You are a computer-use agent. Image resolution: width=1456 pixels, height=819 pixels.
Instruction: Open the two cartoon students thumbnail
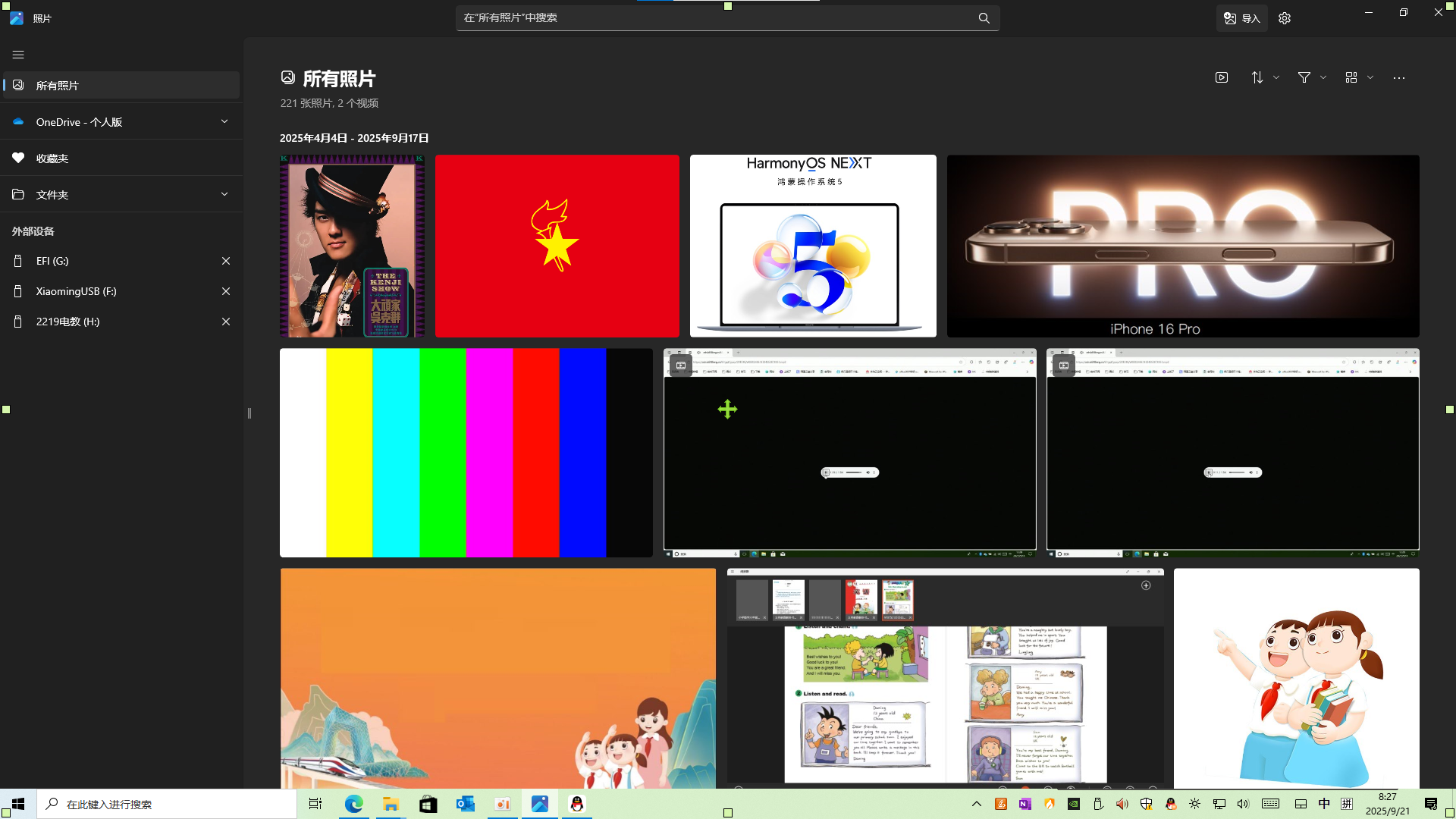(1296, 678)
